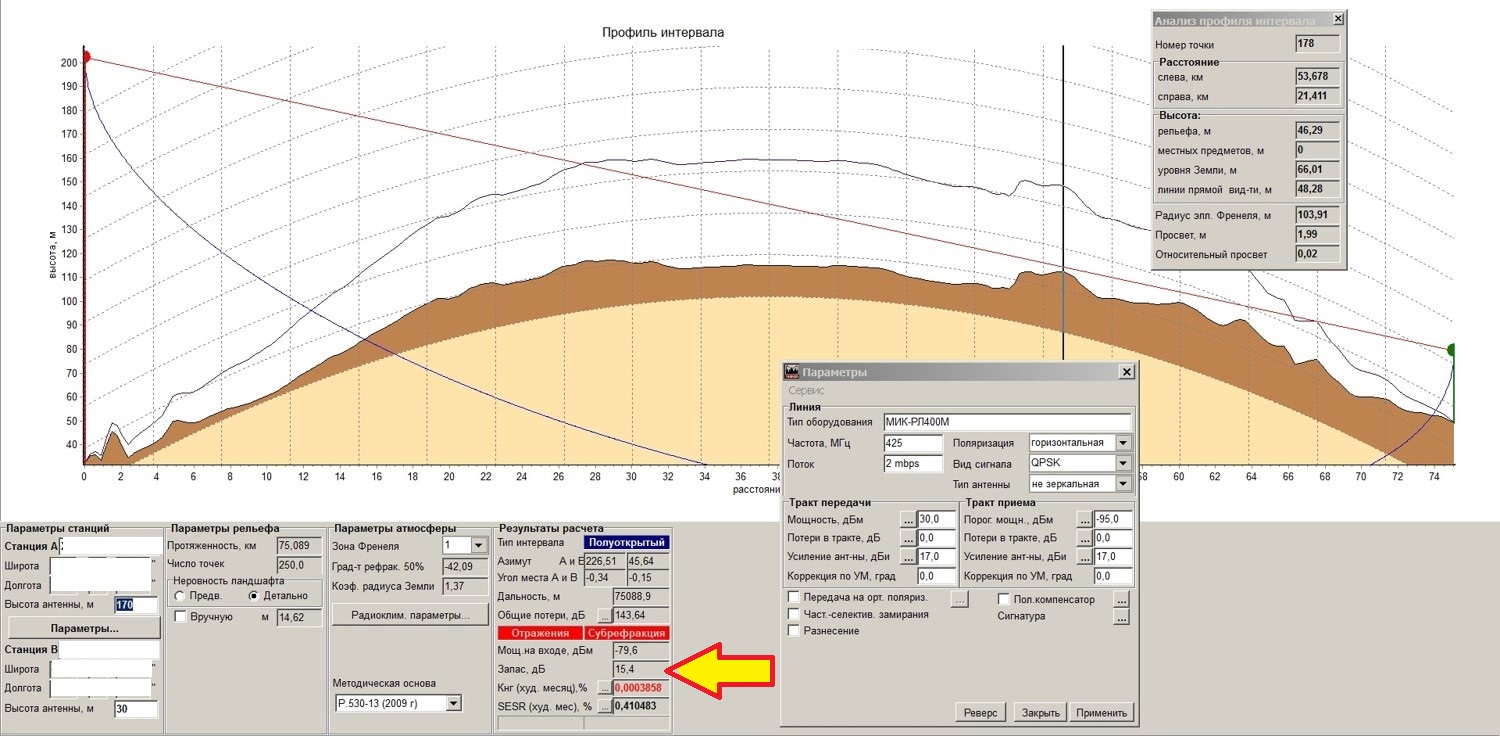Click transmit Коррекция по УМ field
1500x736 pixels.
pos(937,576)
